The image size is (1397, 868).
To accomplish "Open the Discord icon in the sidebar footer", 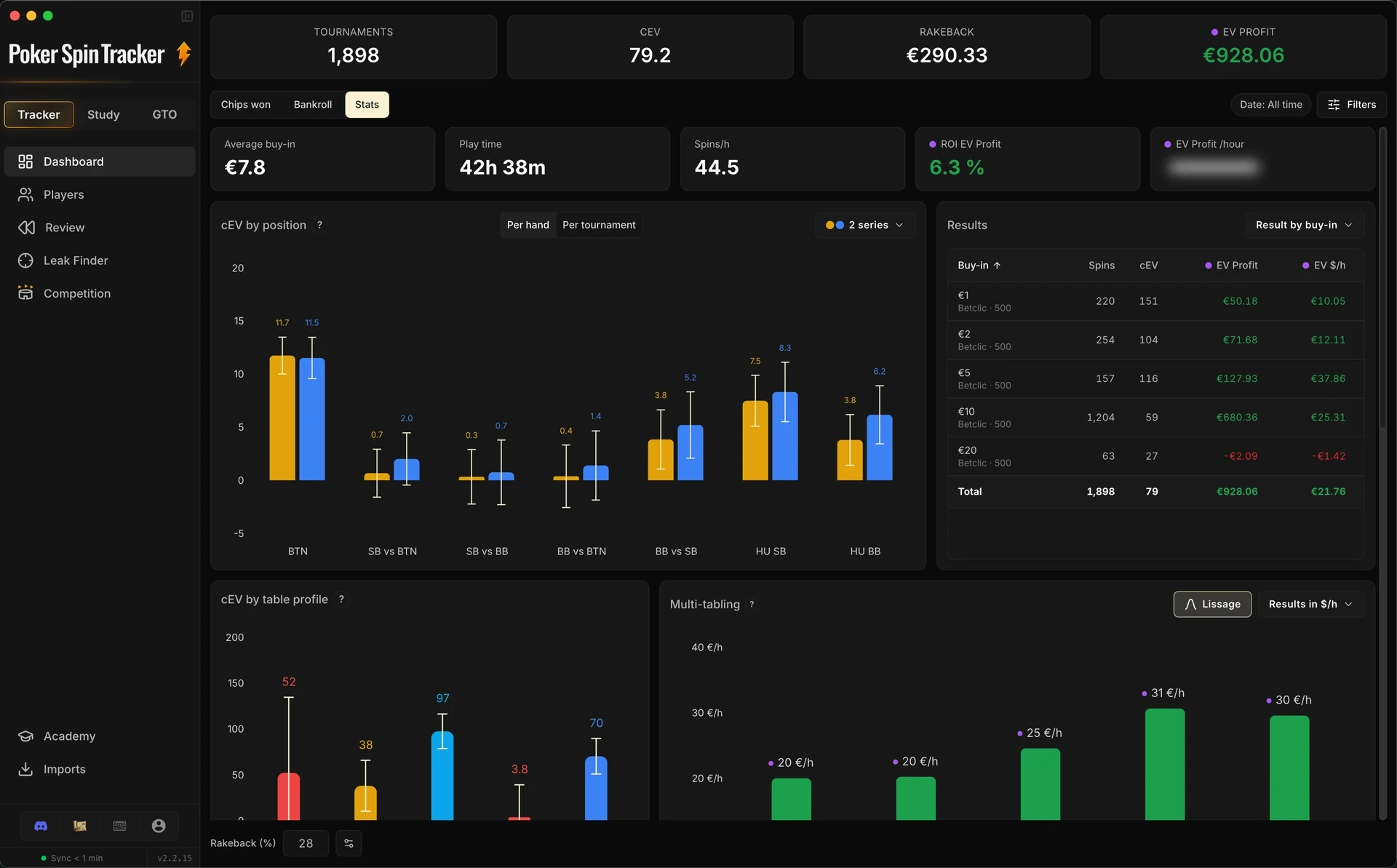I will (x=41, y=826).
